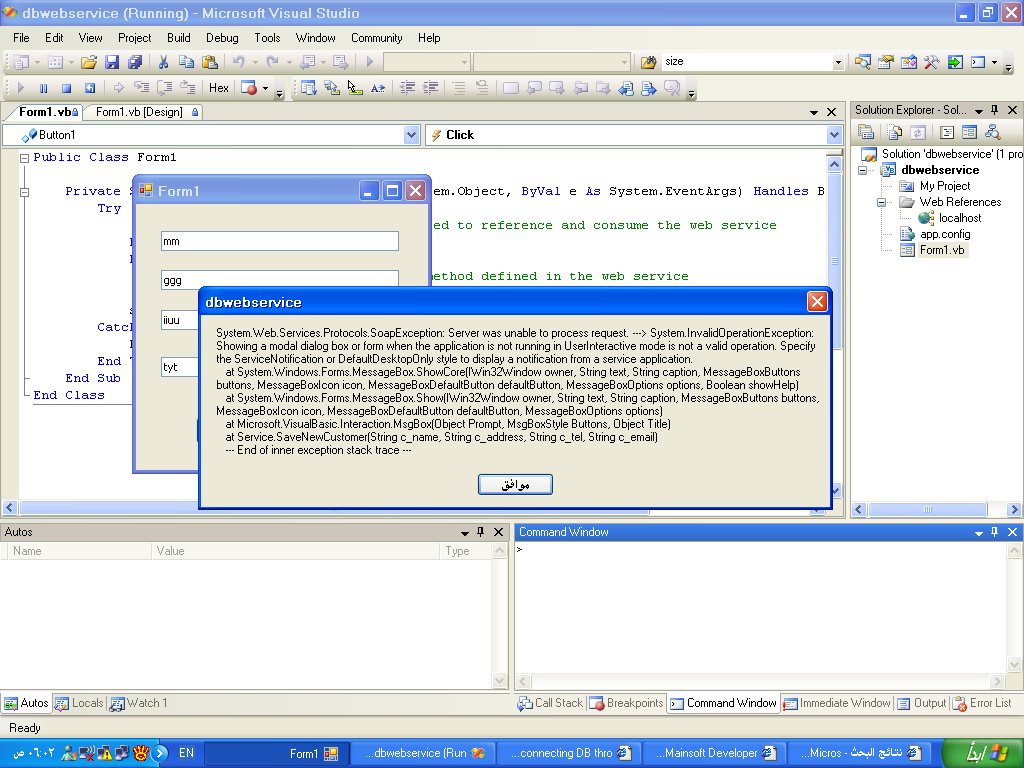Screen dimensions: 1024x768
Task: Click the Open File folder icon
Action: (x=89, y=62)
